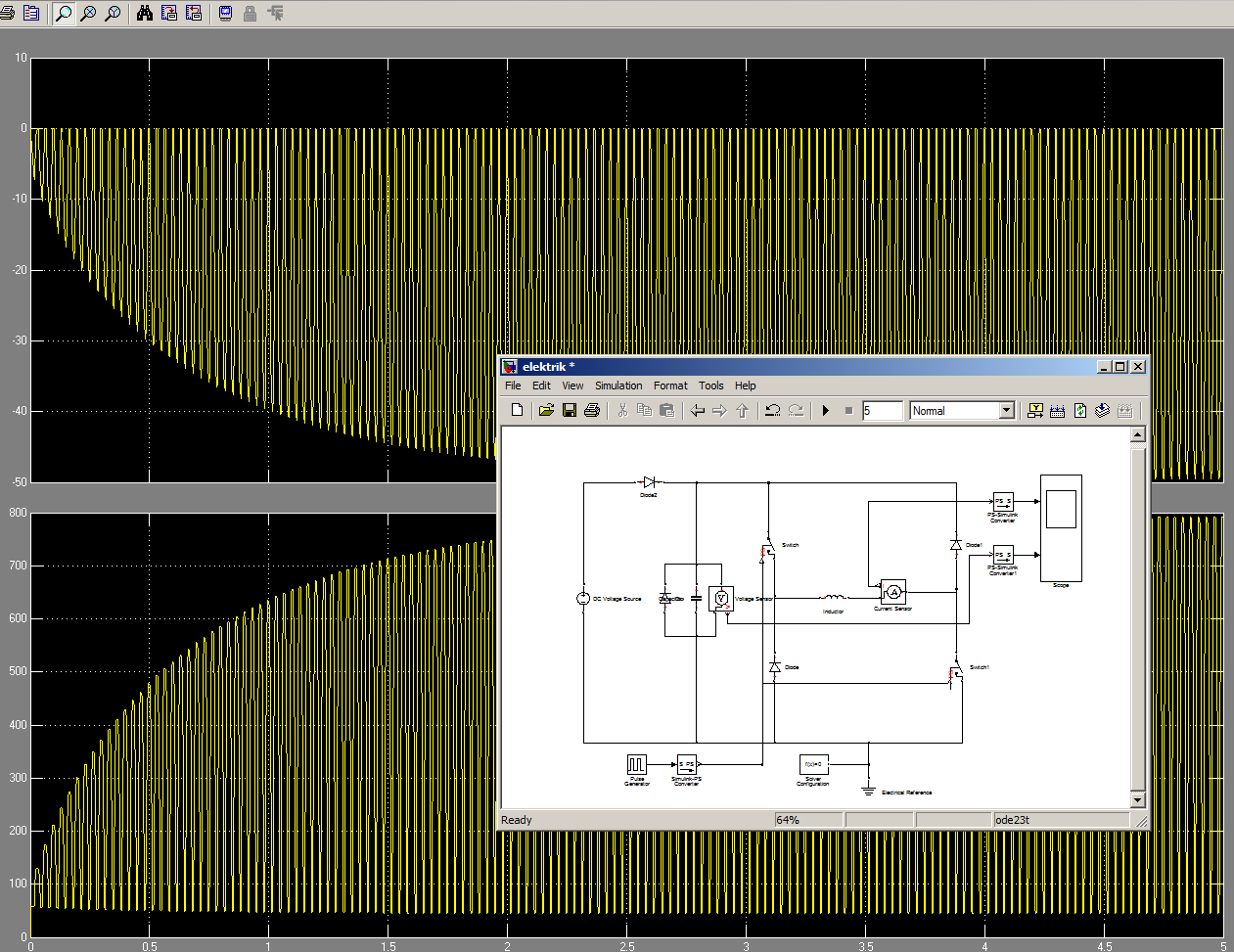Screen dimensions: 1234x952
Task: Select the Solver Configuration block
Action: 813,764
